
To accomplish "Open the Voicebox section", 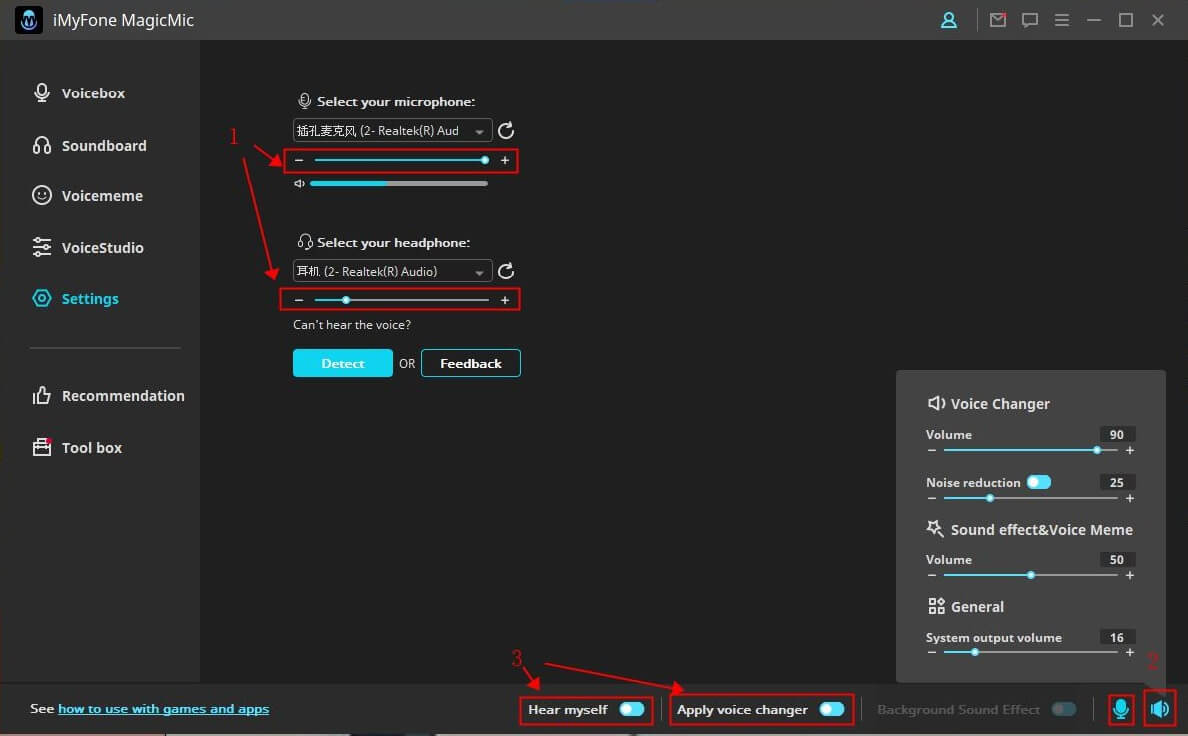I will pos(79,92).
